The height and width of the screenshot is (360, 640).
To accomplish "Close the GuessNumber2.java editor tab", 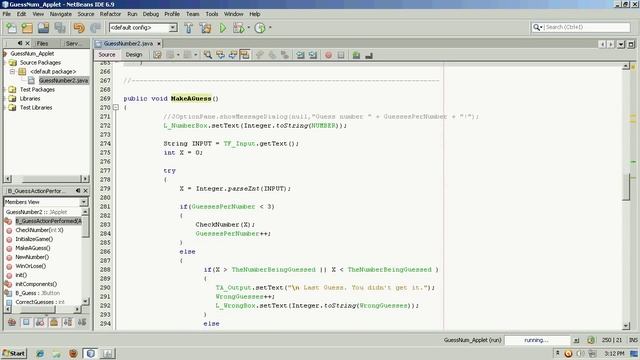I will [x=159, y=44].
